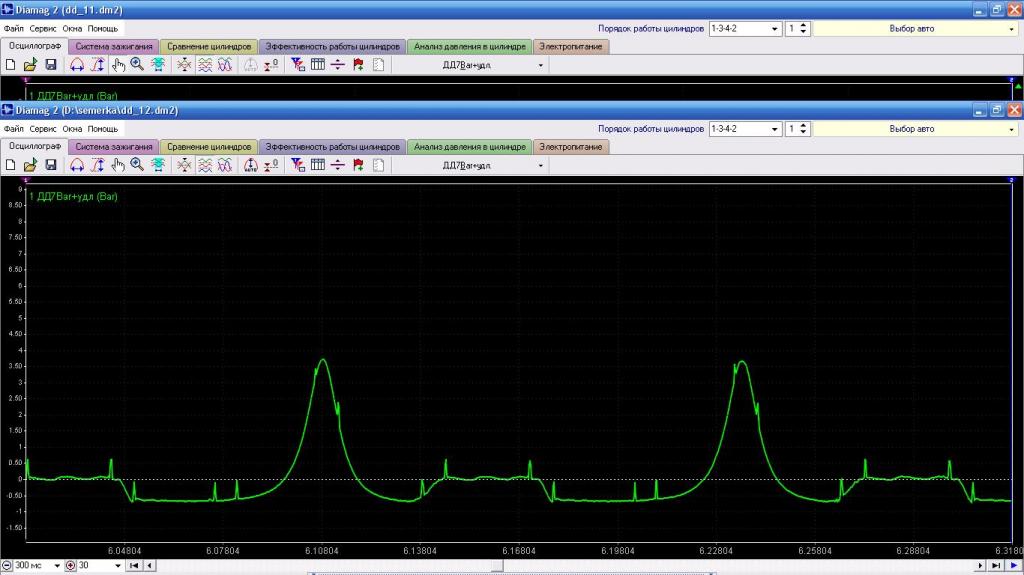The width and height of the screenshot is (1024, 575).
Task: Select vertical measurement tool in dd_12 window
Action: pos(97,165)
